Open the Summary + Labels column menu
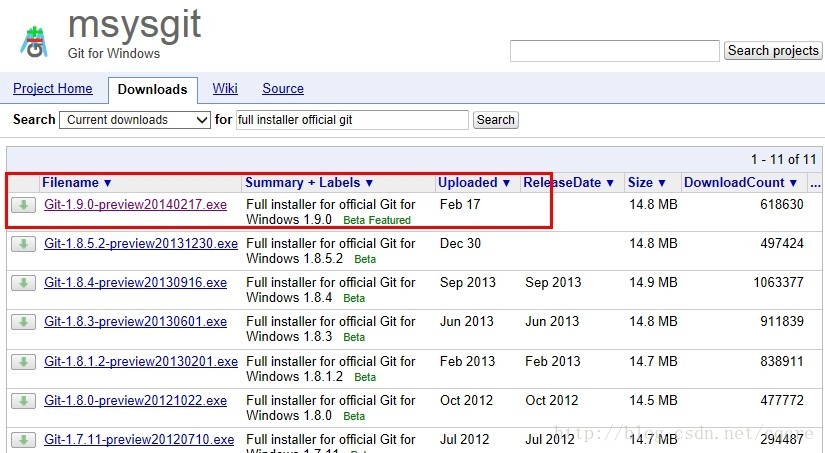825x453 pixels. pos(309,183)
